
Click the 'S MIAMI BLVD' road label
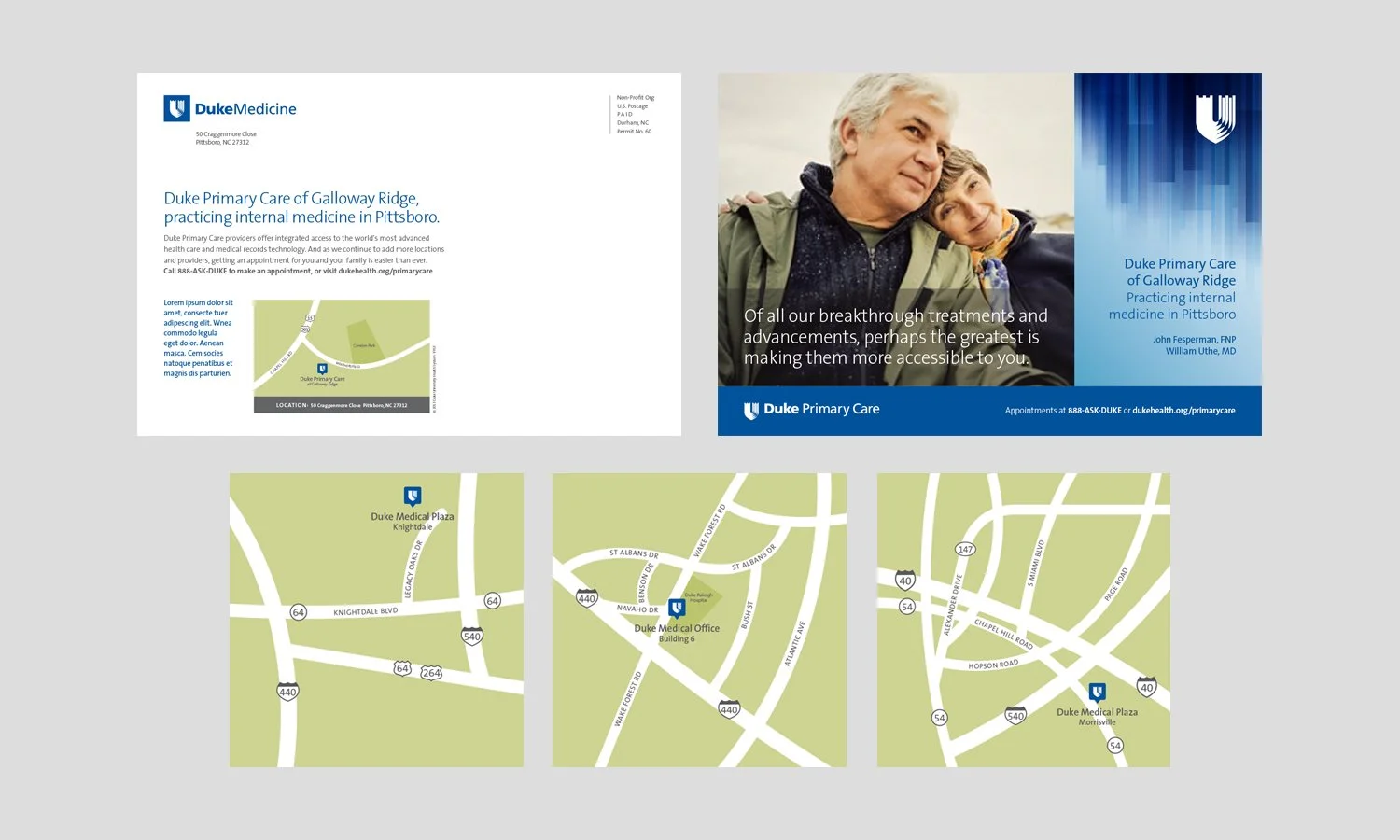[x=1036, y=563]
